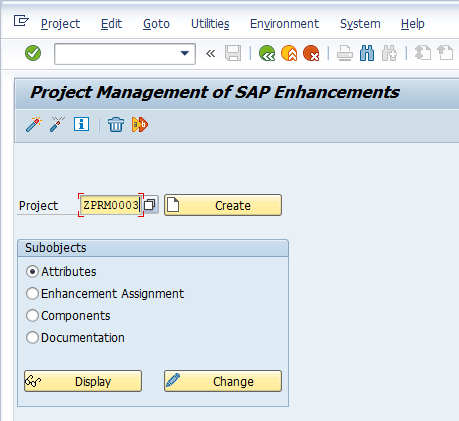Open value help next to Project field
This screenshot has height=421, width=459.
pyautogui.click(x=150, y=205)
